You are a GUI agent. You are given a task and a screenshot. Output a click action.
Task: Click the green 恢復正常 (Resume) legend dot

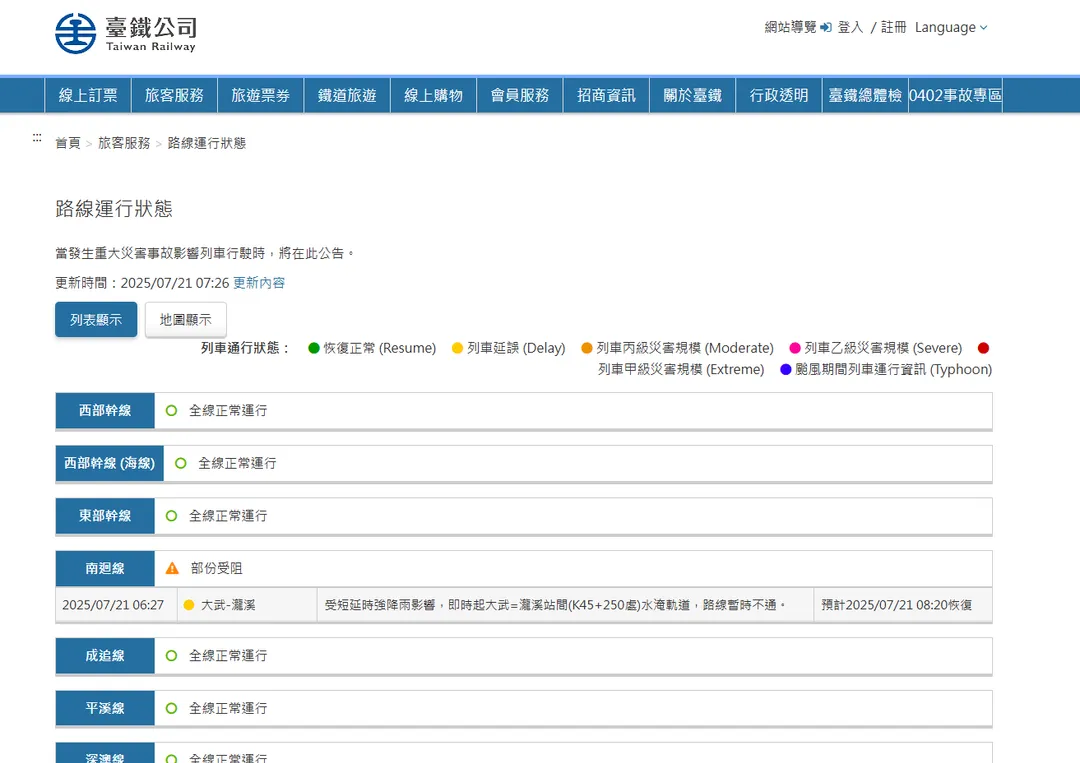(x=314, y=348)
